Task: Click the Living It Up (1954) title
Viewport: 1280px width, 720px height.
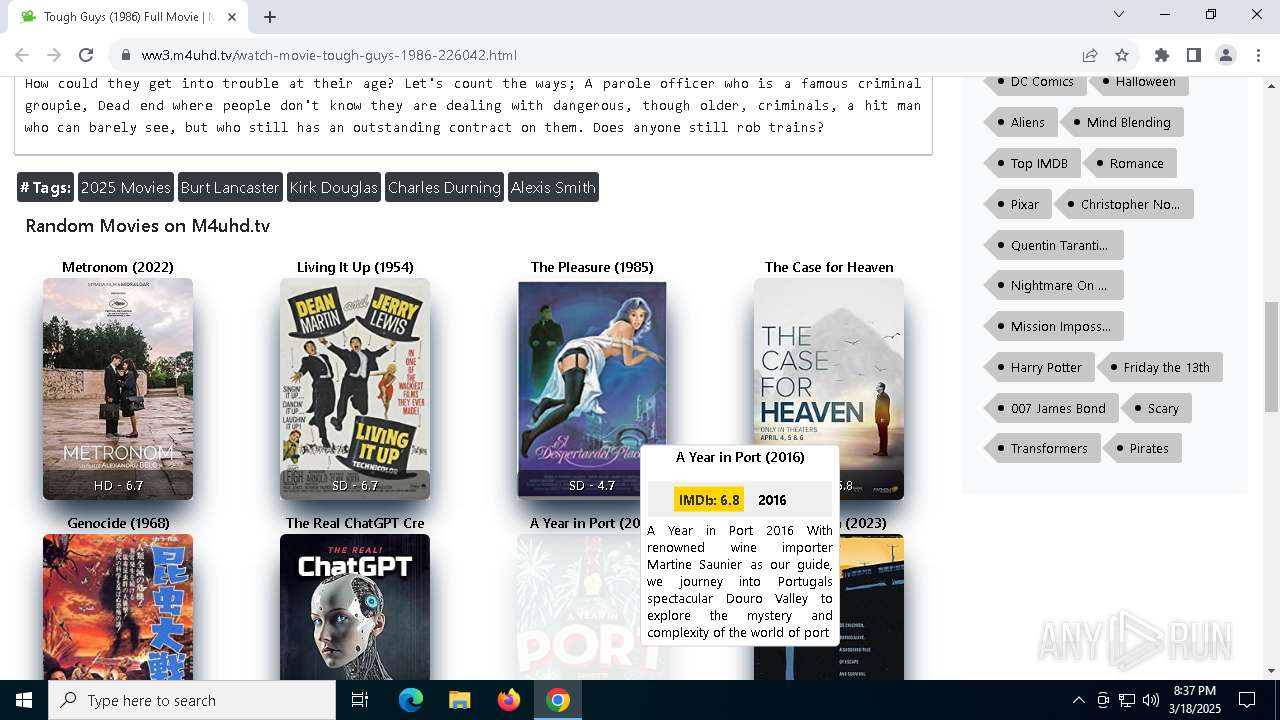Action: point(355,267)
